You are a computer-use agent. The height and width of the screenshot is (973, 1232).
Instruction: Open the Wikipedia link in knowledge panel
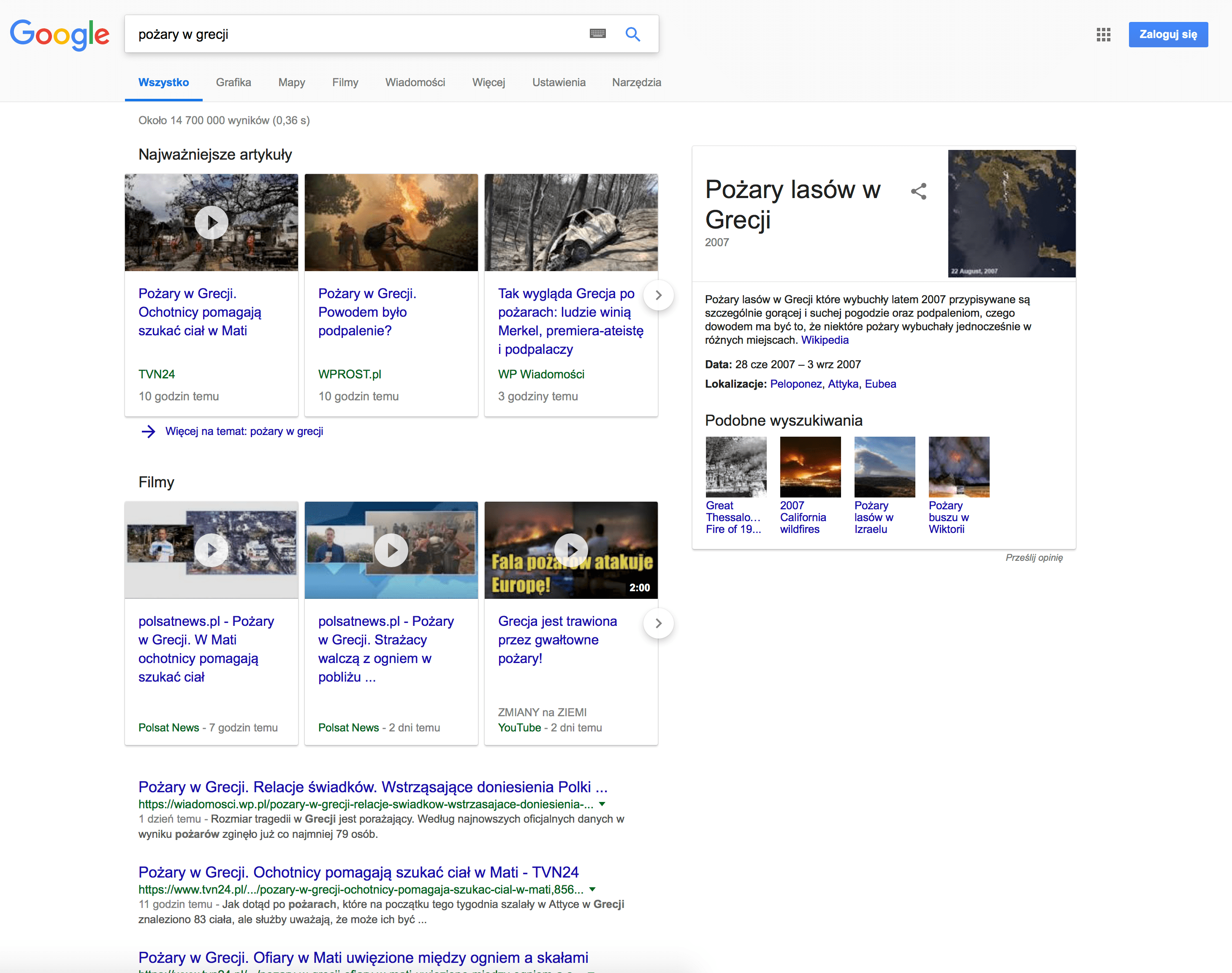(x=825, y=340)
